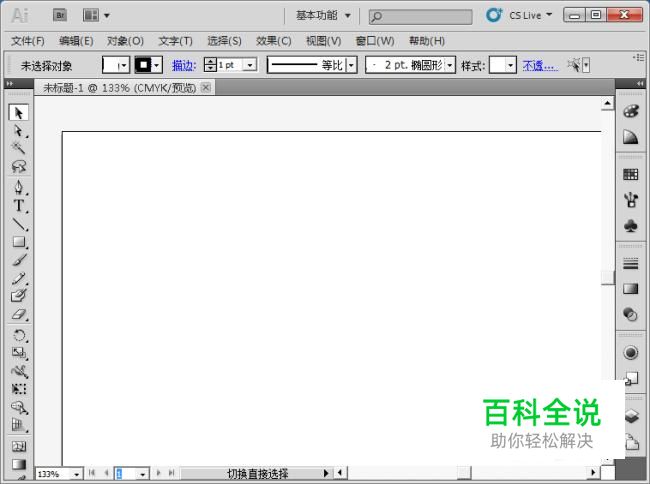Select the Rotate tool
The width and height of the screenshot is (650, 484).
click(19, 335)
